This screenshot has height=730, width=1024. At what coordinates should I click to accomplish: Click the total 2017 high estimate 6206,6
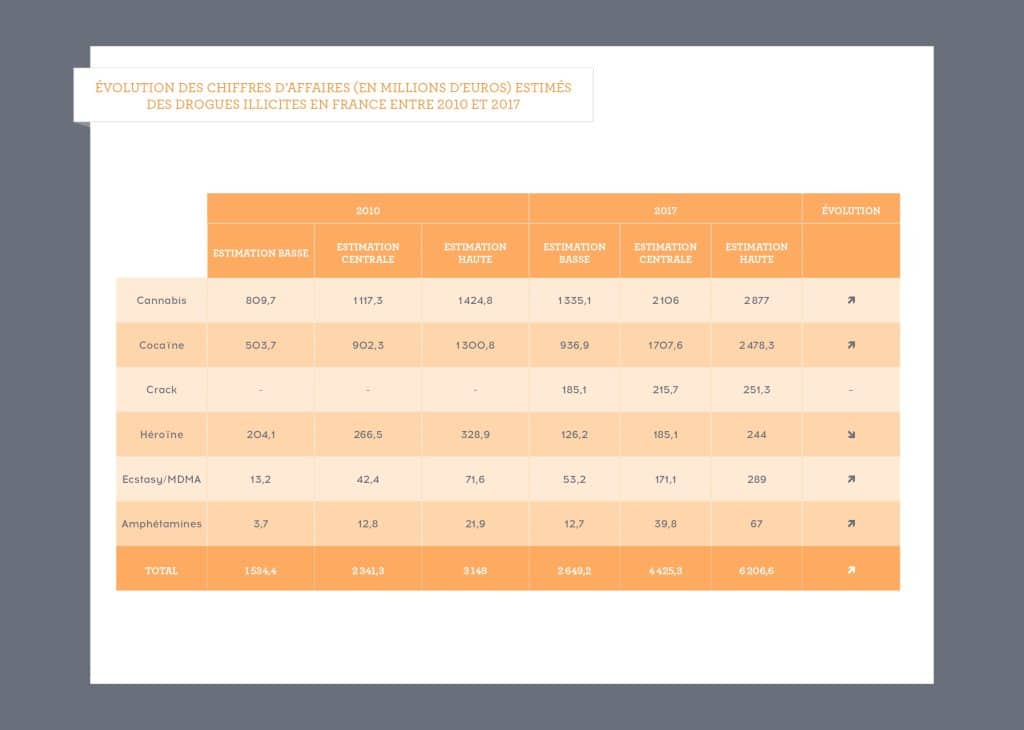(x=756, y=570)
